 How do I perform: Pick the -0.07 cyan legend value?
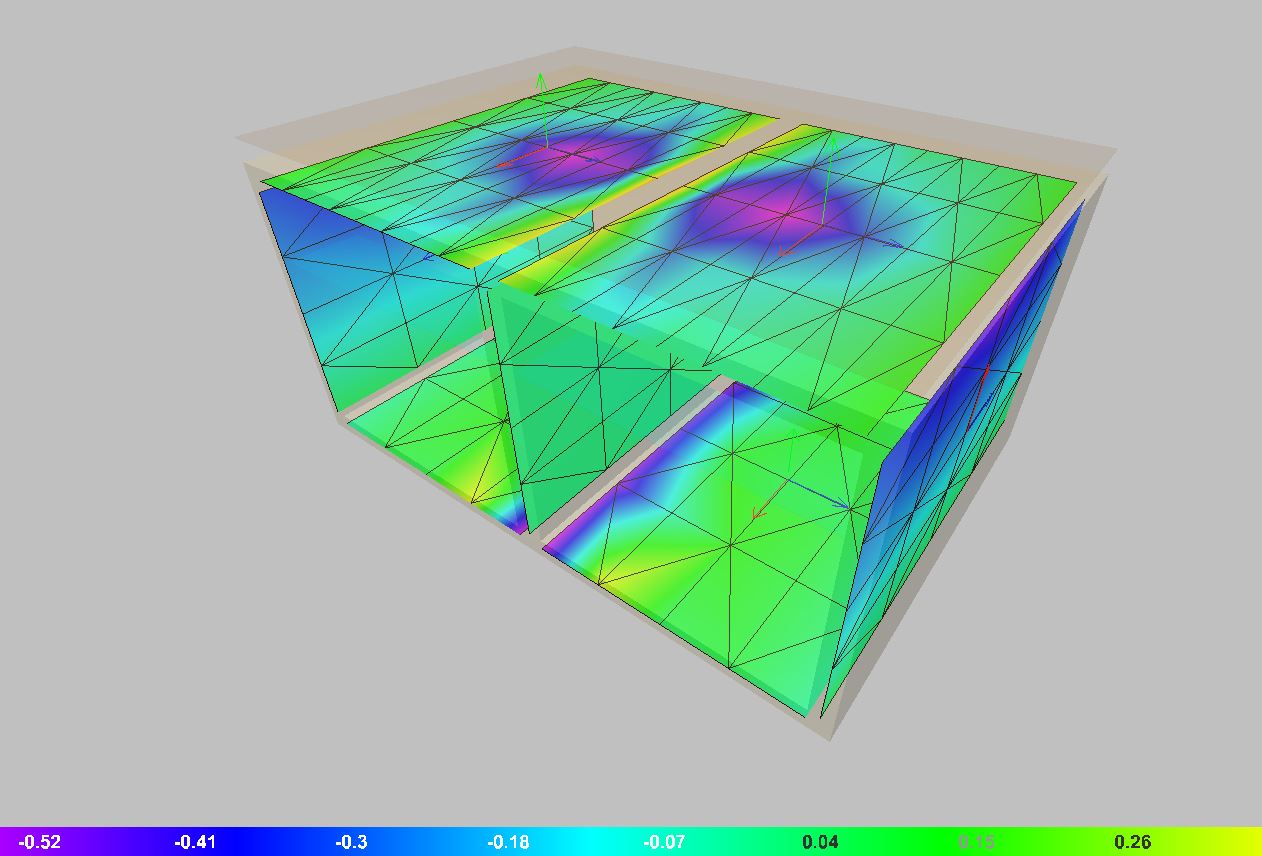click(664, 842)
